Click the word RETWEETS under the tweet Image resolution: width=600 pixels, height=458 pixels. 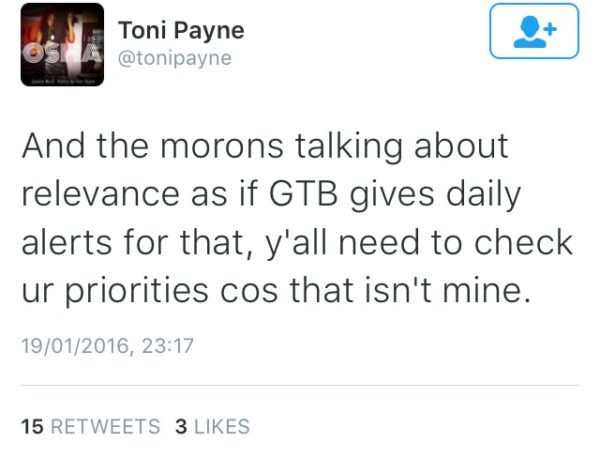click(x=106, y=426)
